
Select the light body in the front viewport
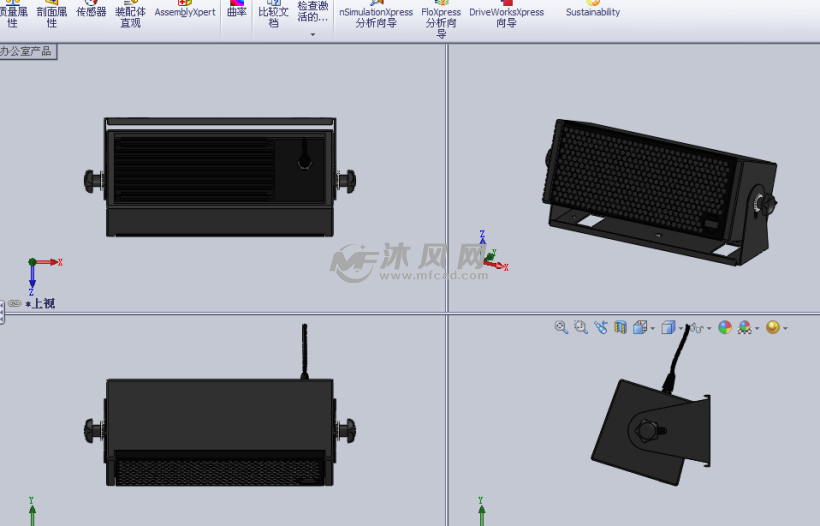pos(220,432)
